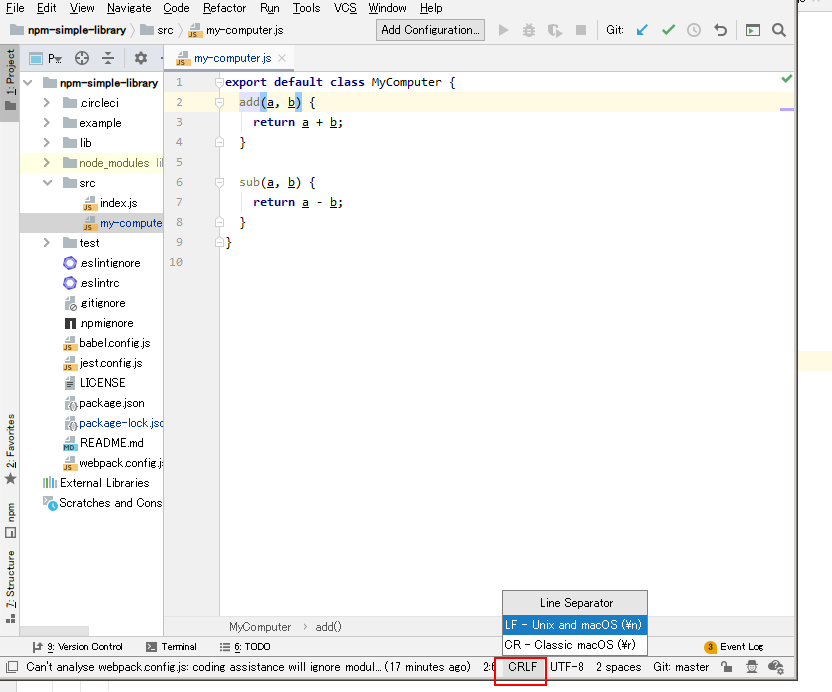The width and height of the screenshot is (832, 692).
Task: Select README.md file in tree
Action: click(x=104, y=443)
